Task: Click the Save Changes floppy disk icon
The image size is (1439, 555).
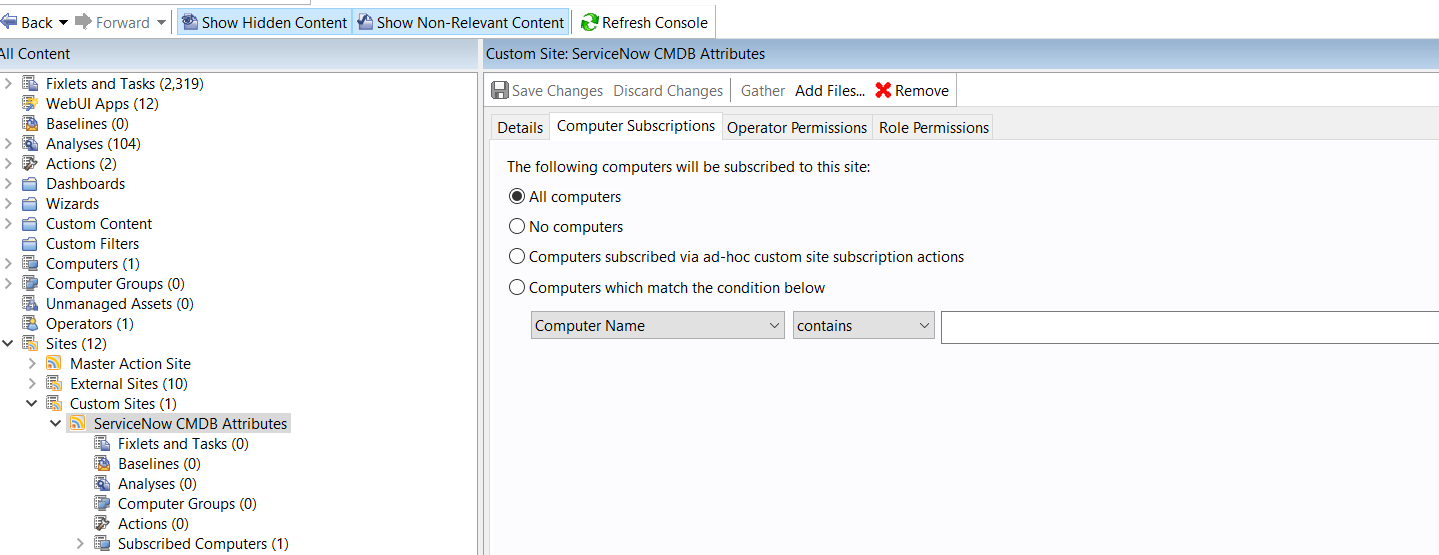Action: (x=500, y=90)
